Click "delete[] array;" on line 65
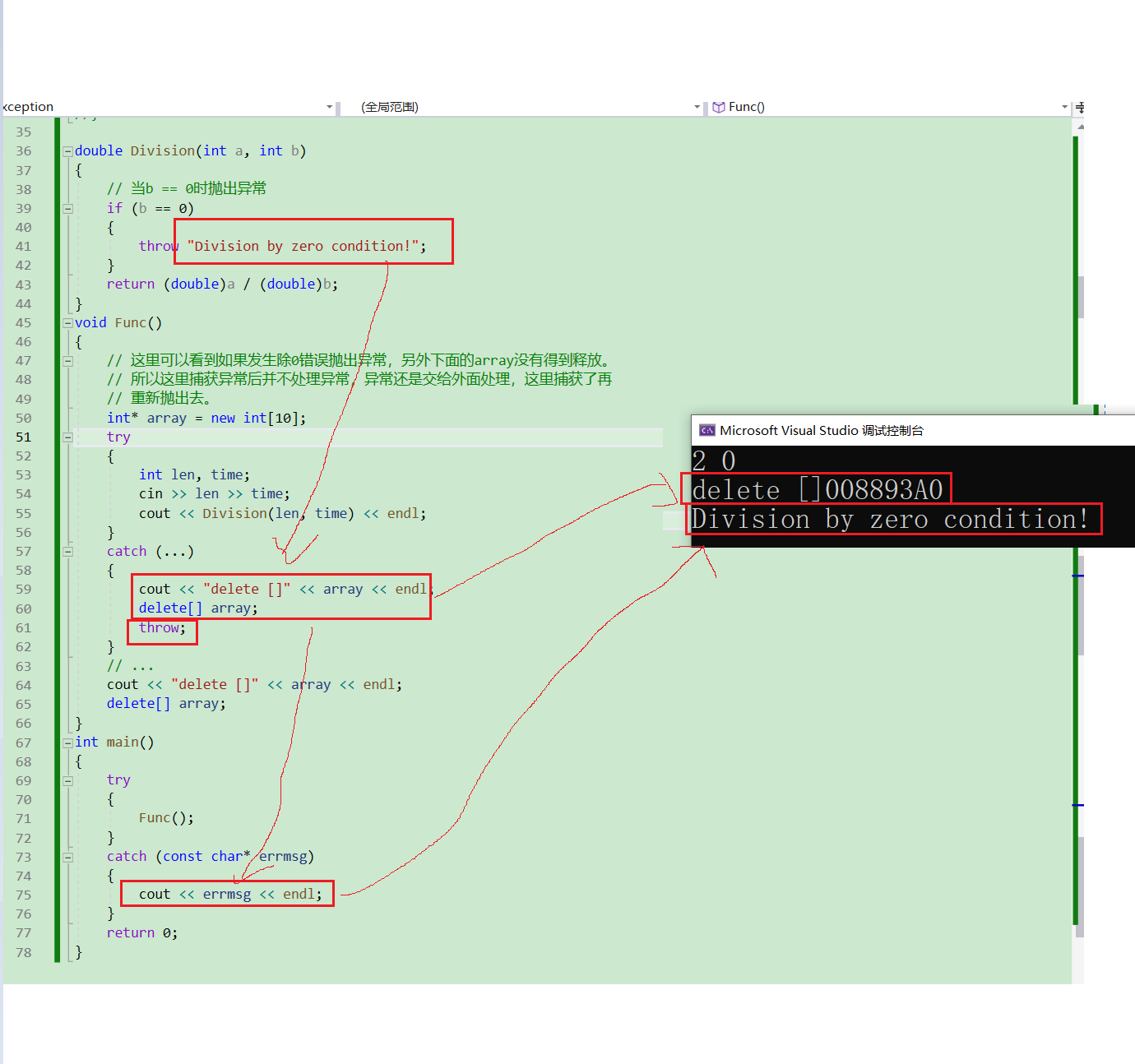 (x=166, y=704)
